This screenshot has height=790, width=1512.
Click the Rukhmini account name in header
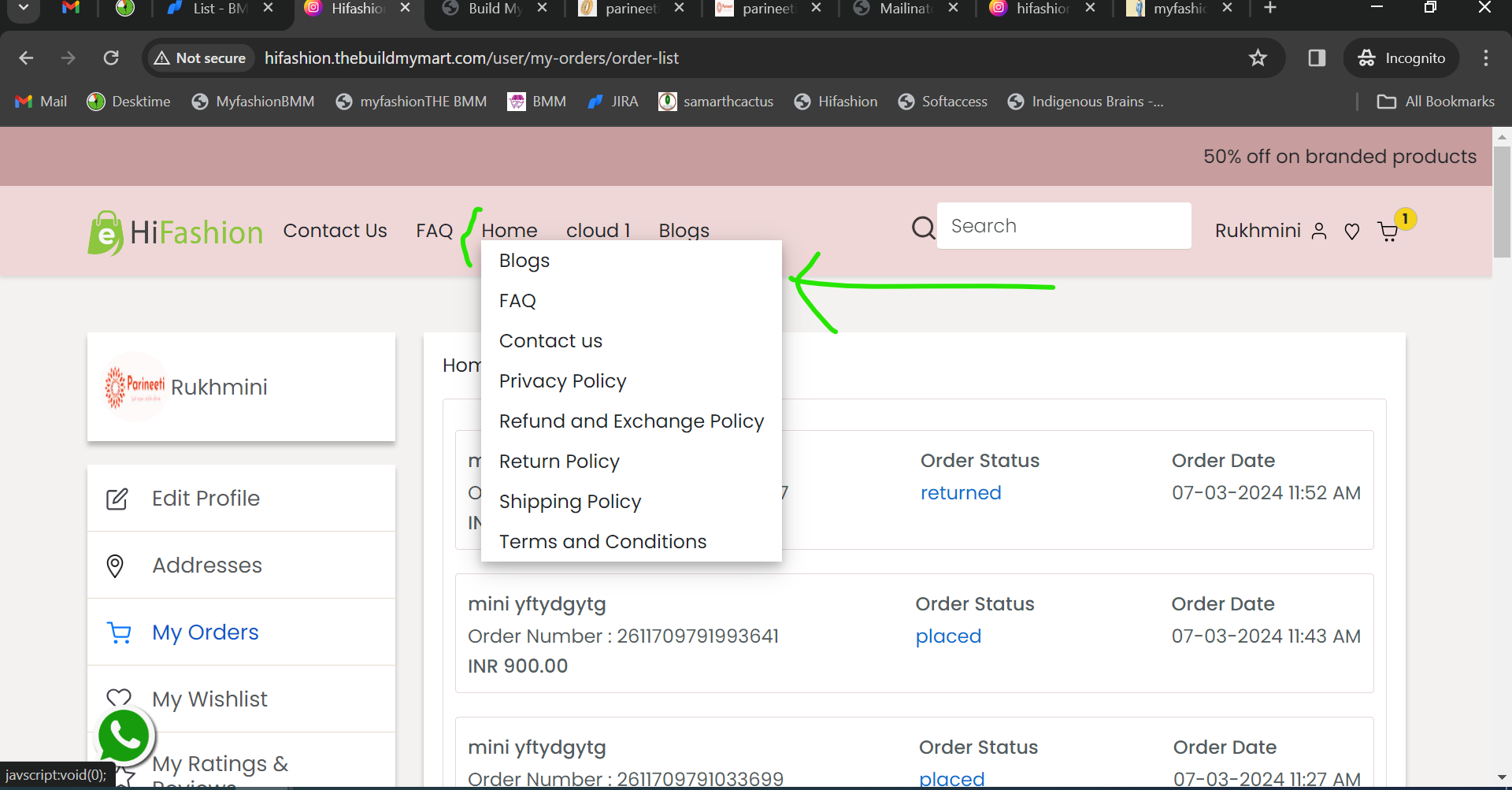1257,231
